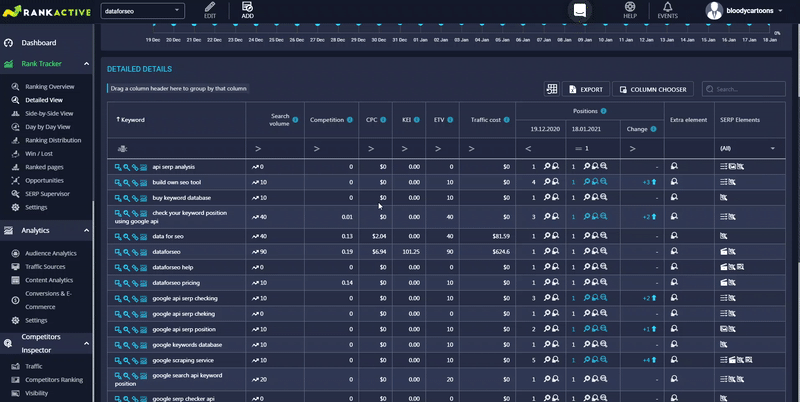
Task: Open the Column Chooser
Action: [653, 89]
